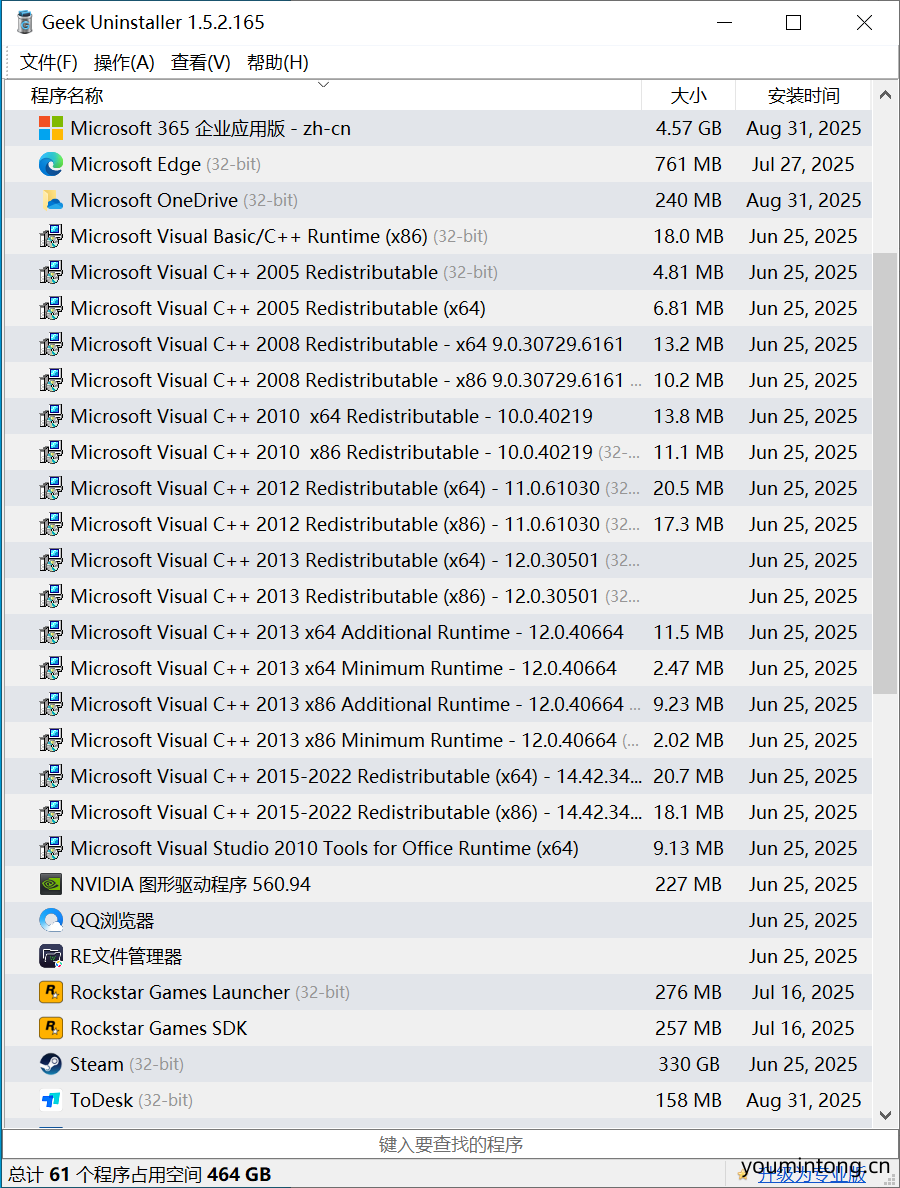Click the Geek Uninstaller title bar icon

click(x=24, y=22)
